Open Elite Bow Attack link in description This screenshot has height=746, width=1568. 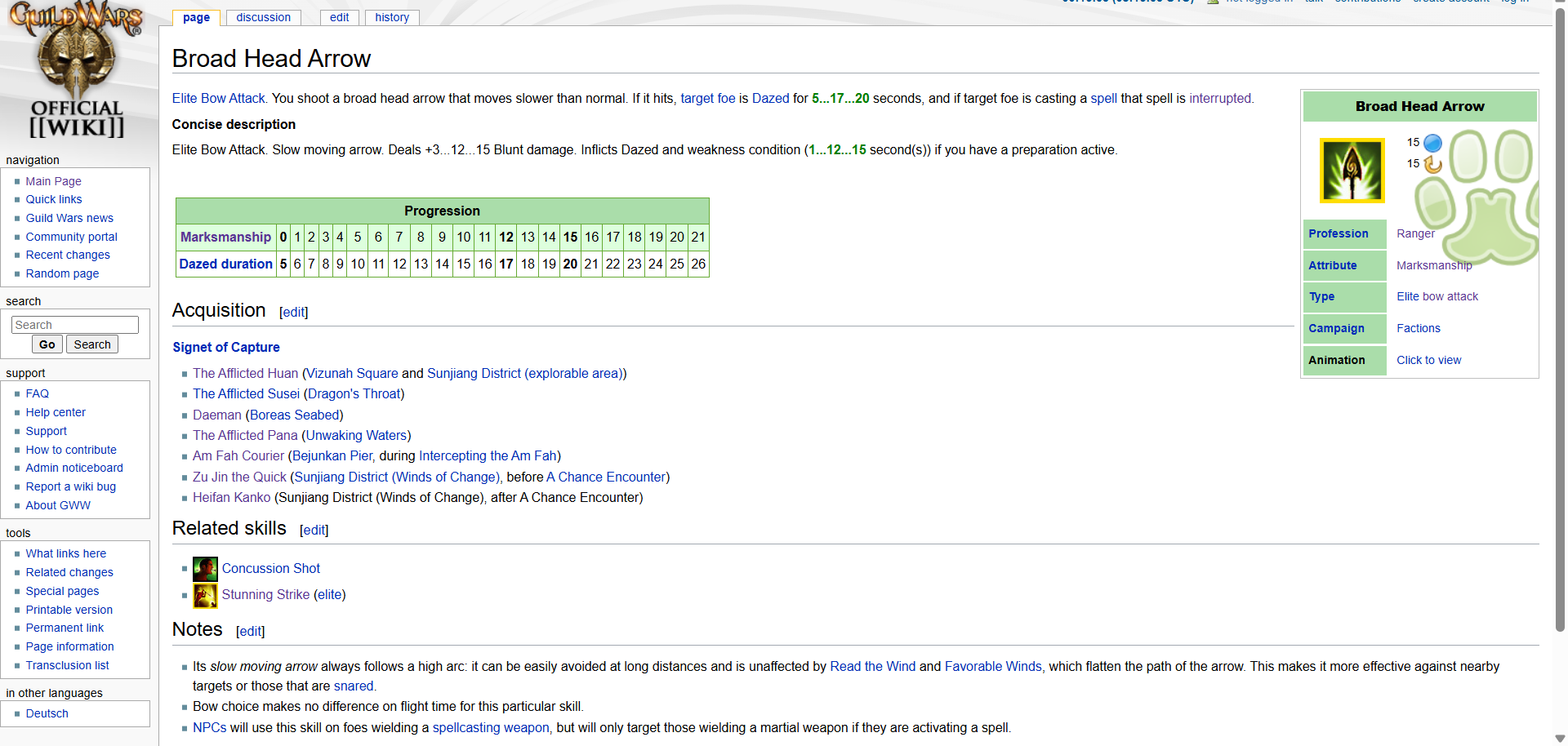tap(219, 98)
